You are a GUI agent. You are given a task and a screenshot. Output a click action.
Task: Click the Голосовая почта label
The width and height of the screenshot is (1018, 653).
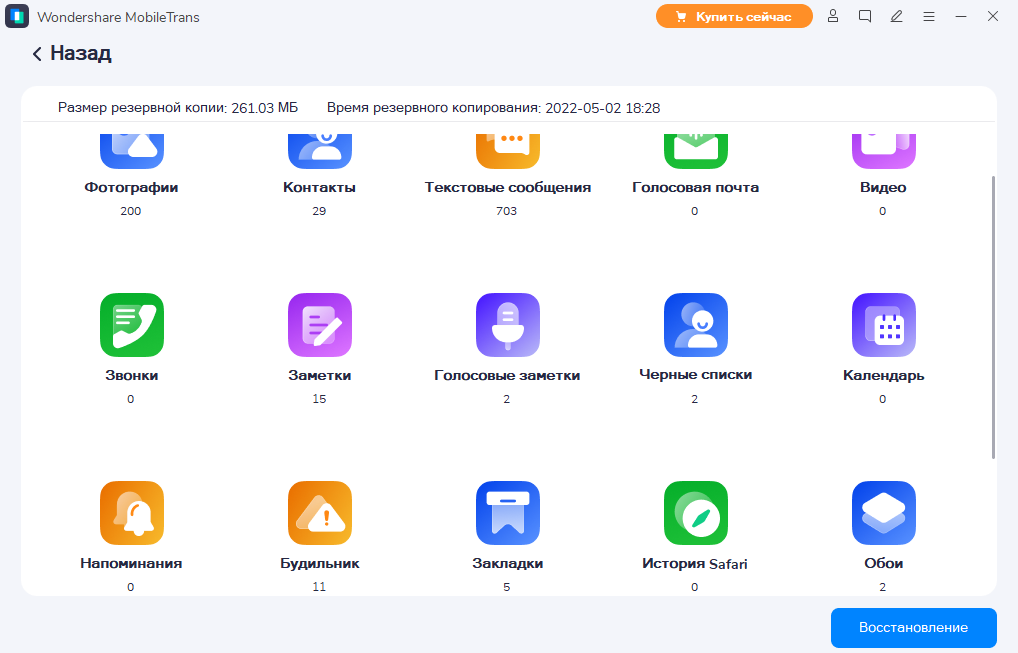pyautogui.click(x=695, y=188)
